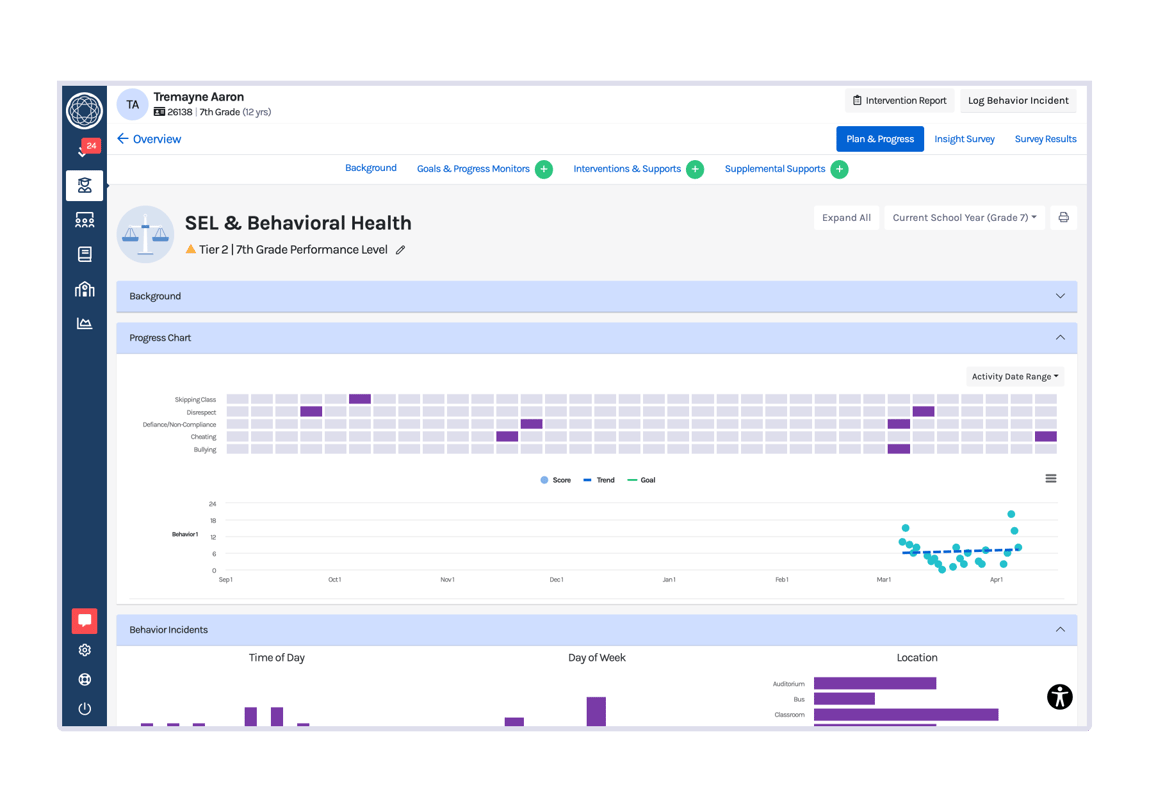The image size is (1149, 812).
Task: Print the SEL & Behavioral Health plan
Action: tap(1063, 217)
